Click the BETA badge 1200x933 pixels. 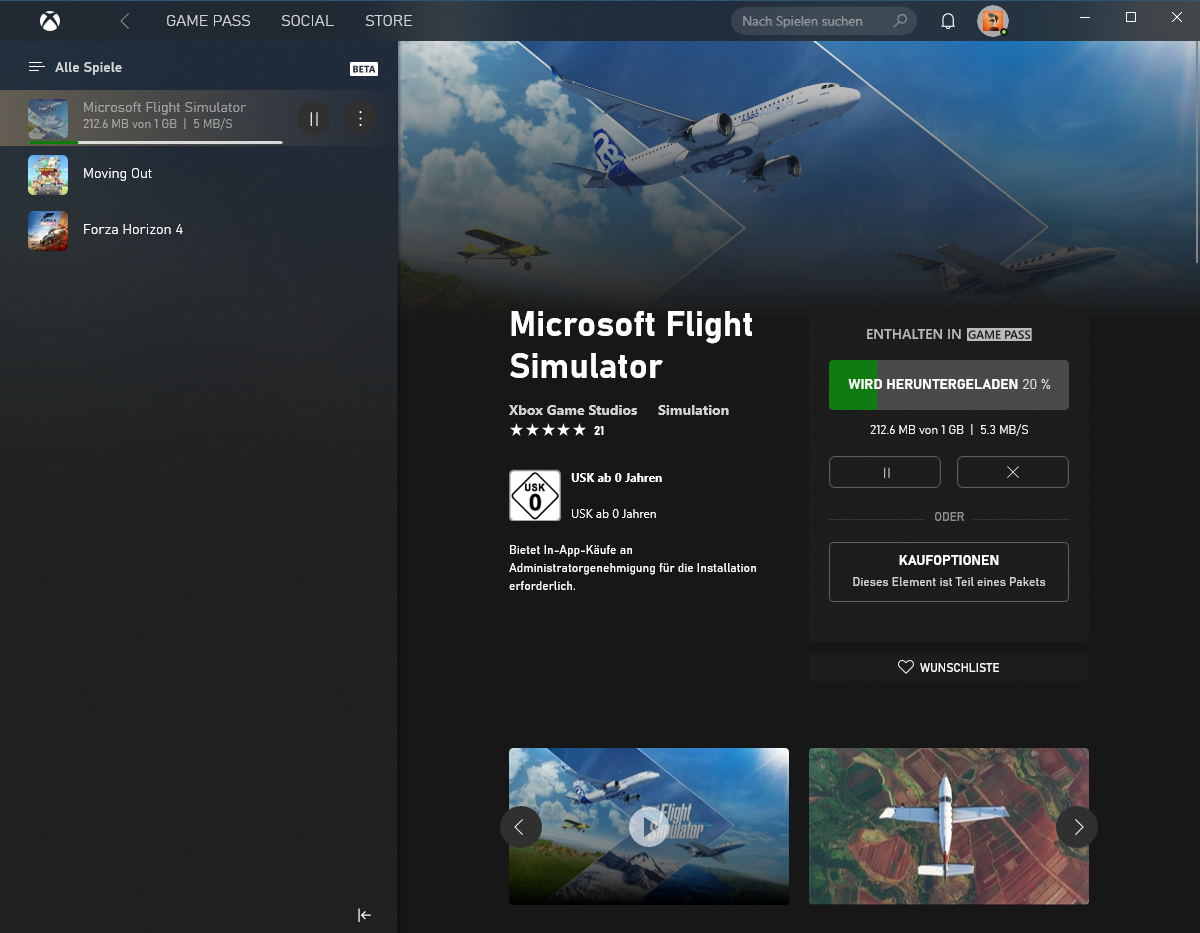[364, 69]
